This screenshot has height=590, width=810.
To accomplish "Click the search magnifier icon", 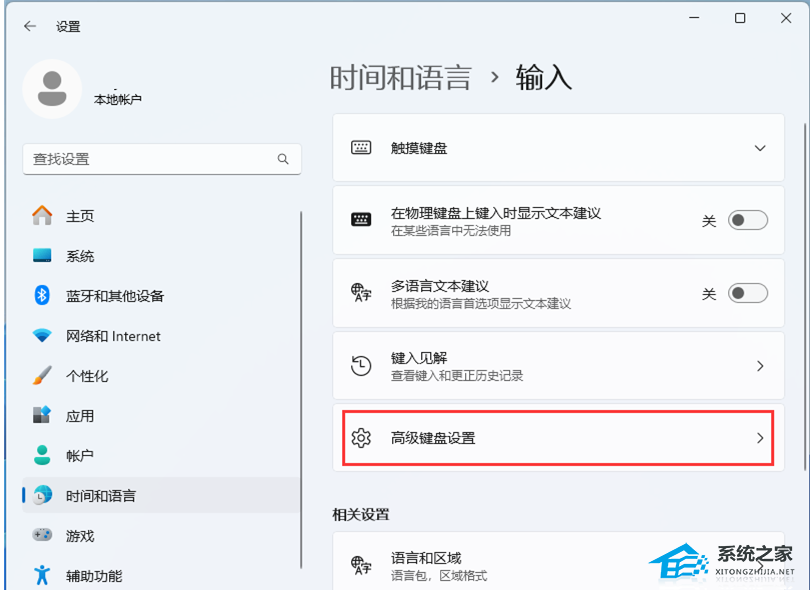I will 283,159.
